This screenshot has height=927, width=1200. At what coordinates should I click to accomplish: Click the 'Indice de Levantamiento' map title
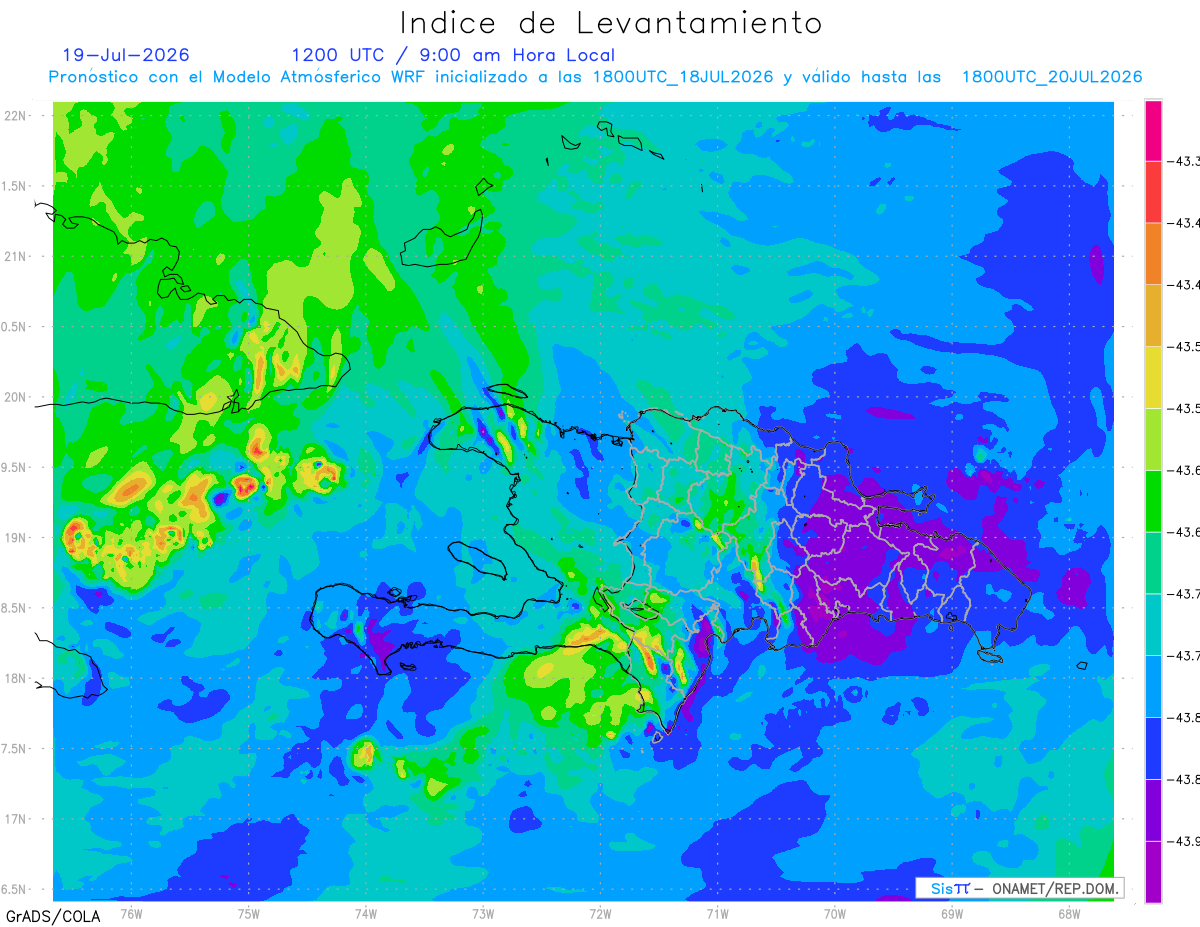click(611, 23)
